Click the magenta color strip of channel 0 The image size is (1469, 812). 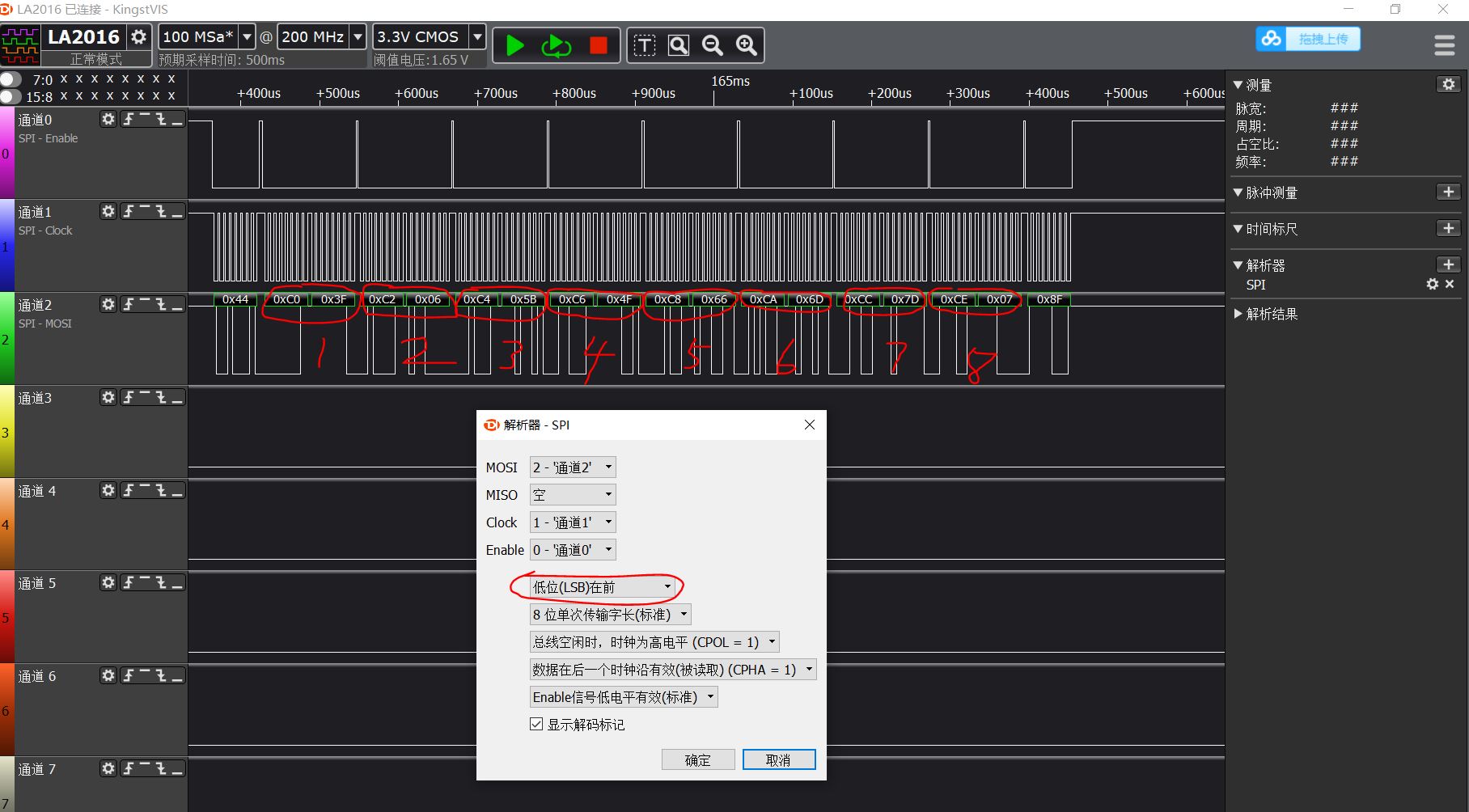coord(7,154)
